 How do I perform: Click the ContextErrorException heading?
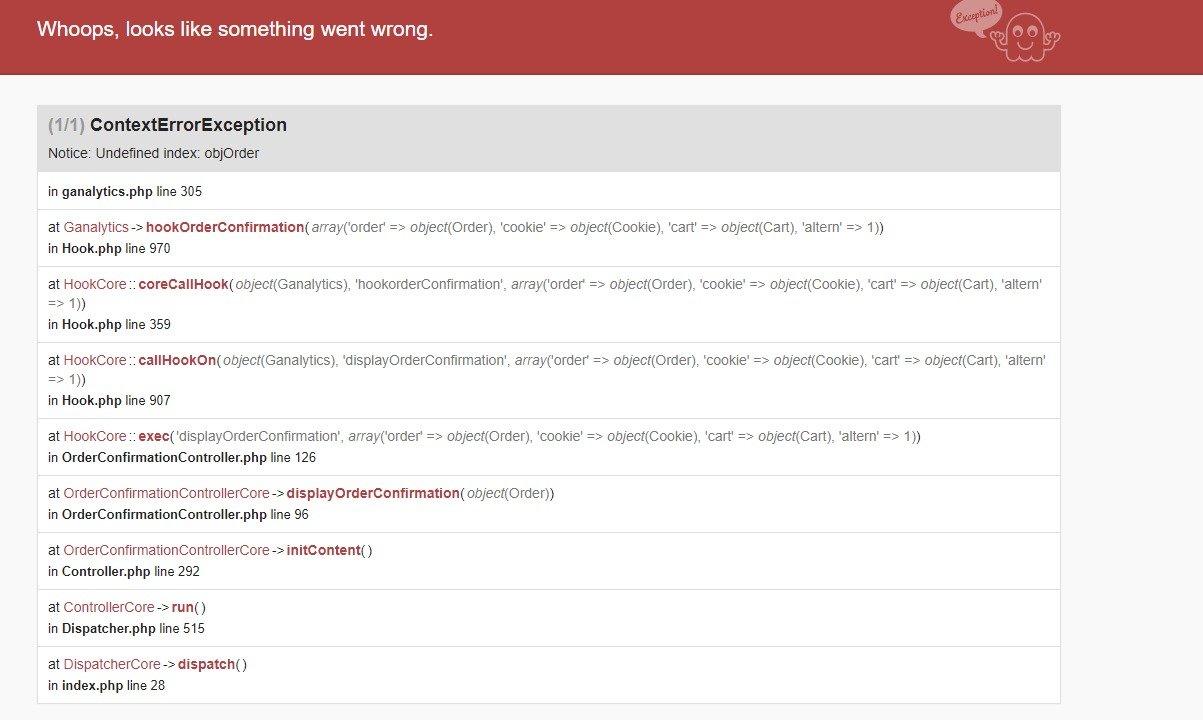pos(188,125)
